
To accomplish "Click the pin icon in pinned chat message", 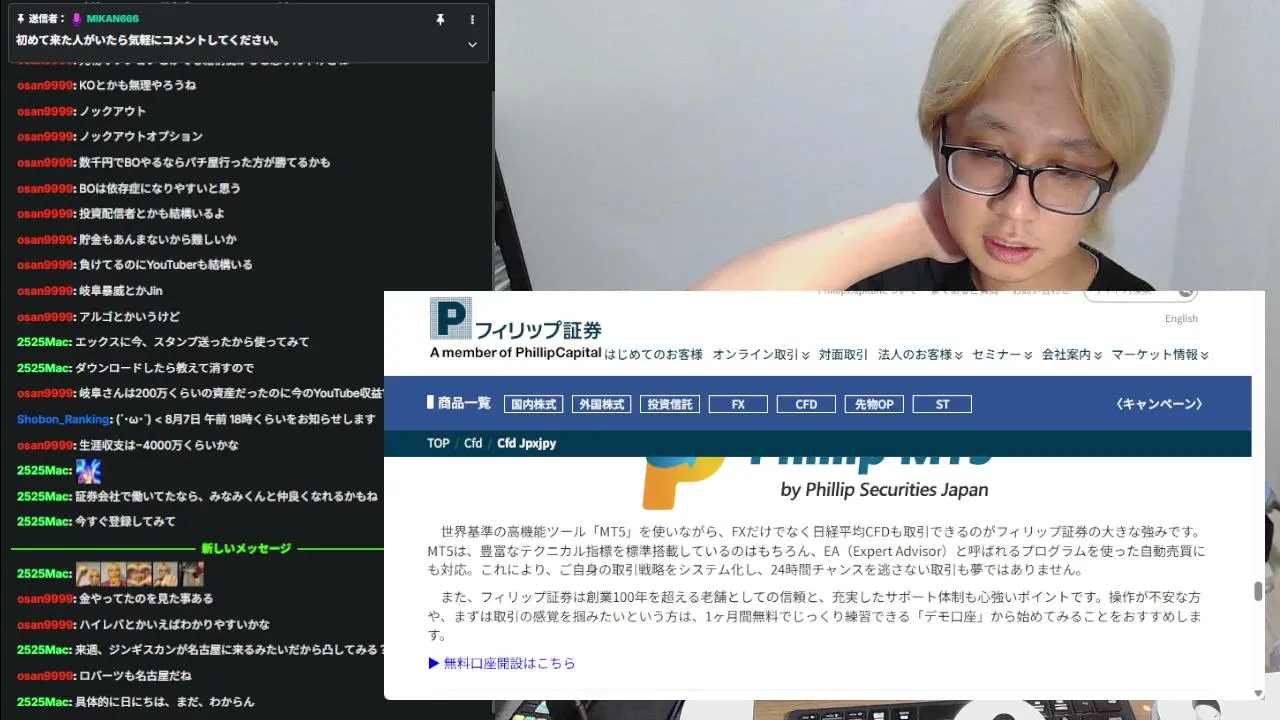I will click(x=440, y=19).
